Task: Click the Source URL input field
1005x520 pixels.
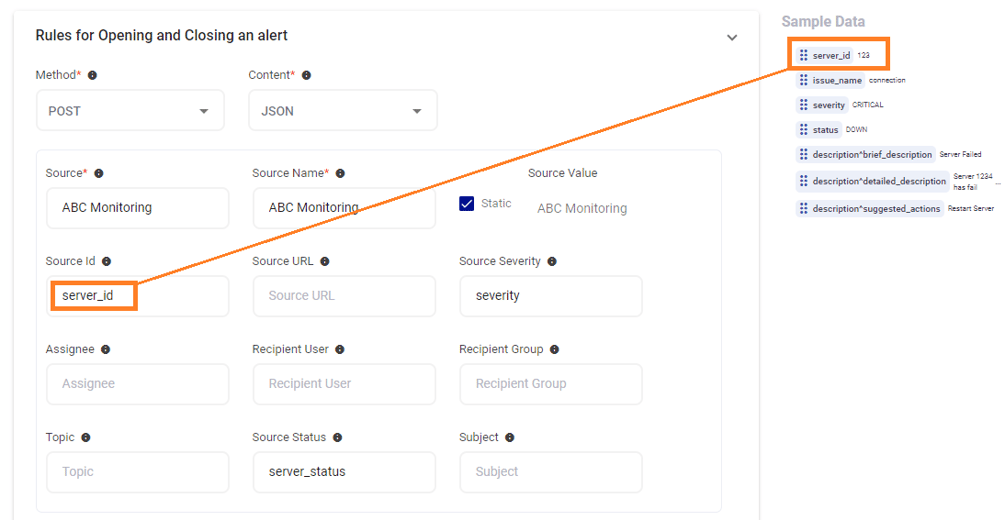Action: point(344,296)
